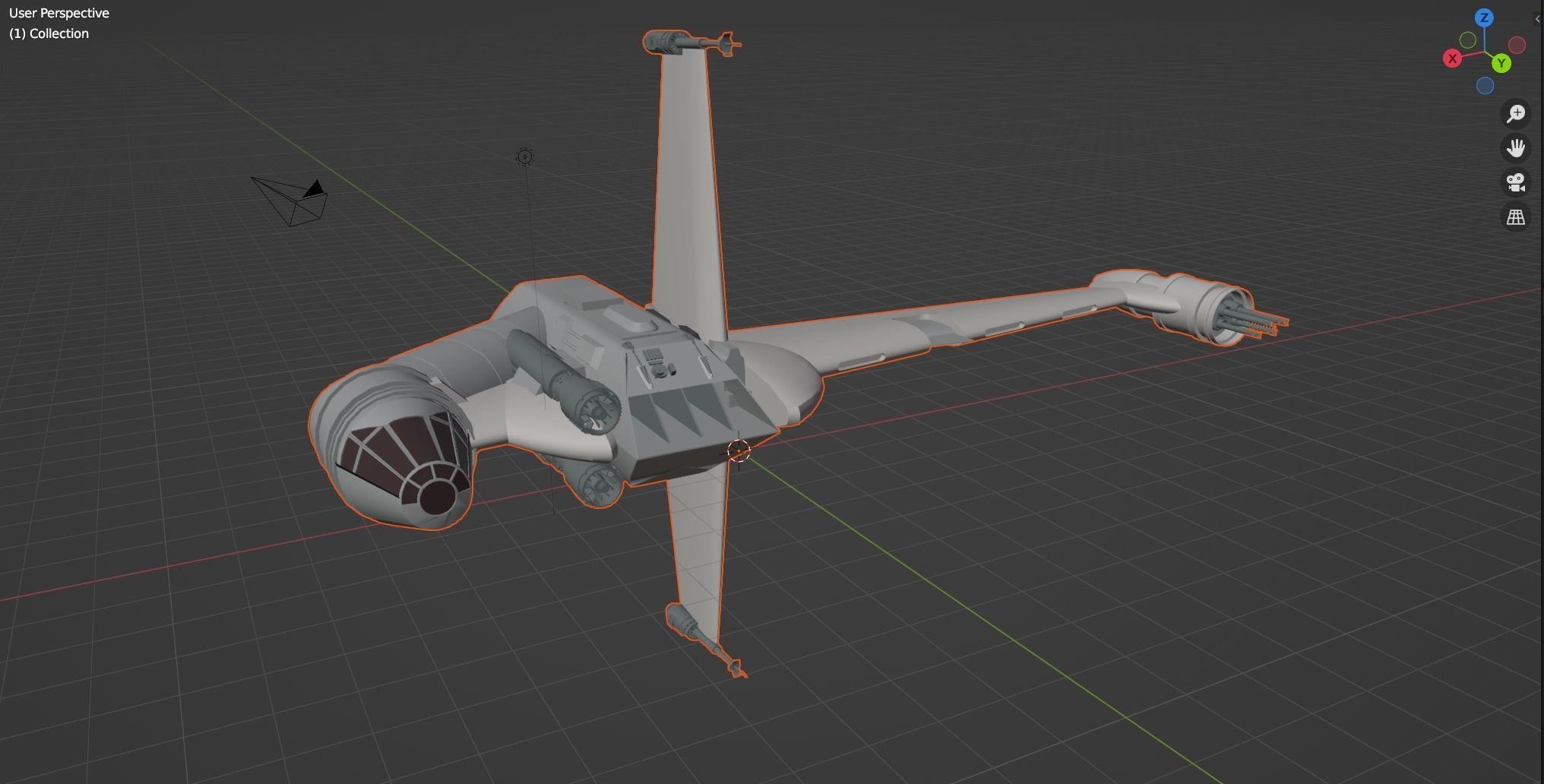Click the red X axis on gizmo
1544x784 pixels.
[x=1452, y=58]
